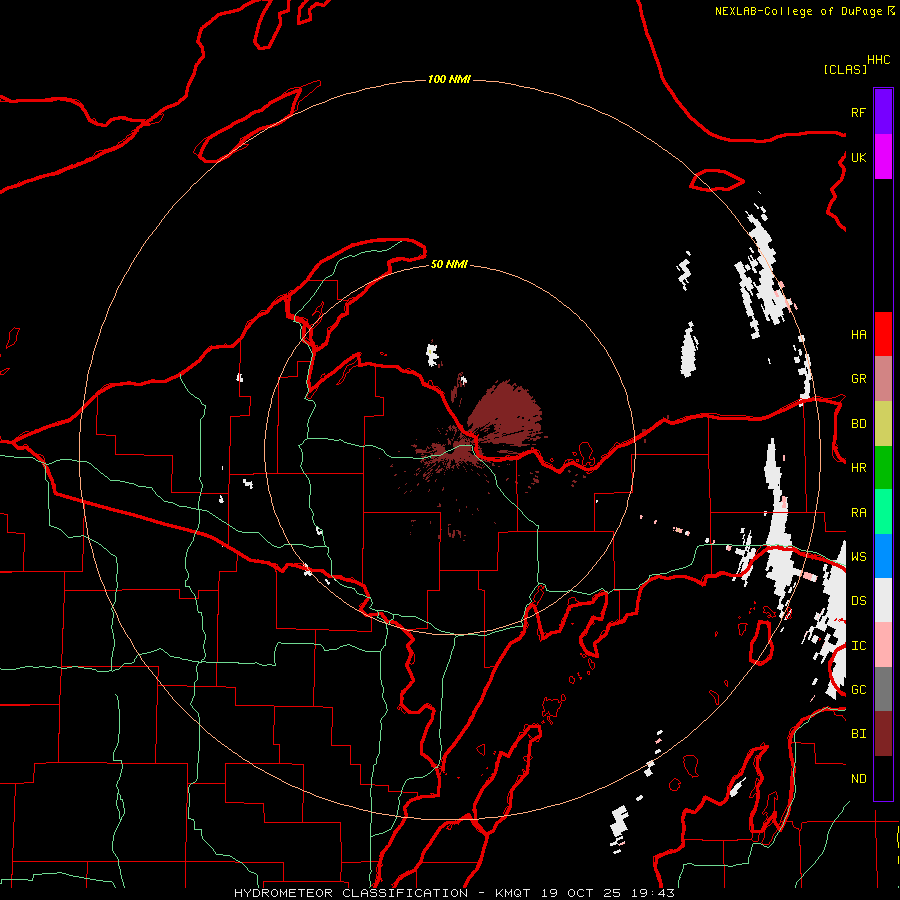The image size is (900, 900).
Task: Click the "[CLAS]" units label
Action: pos(845,70)
